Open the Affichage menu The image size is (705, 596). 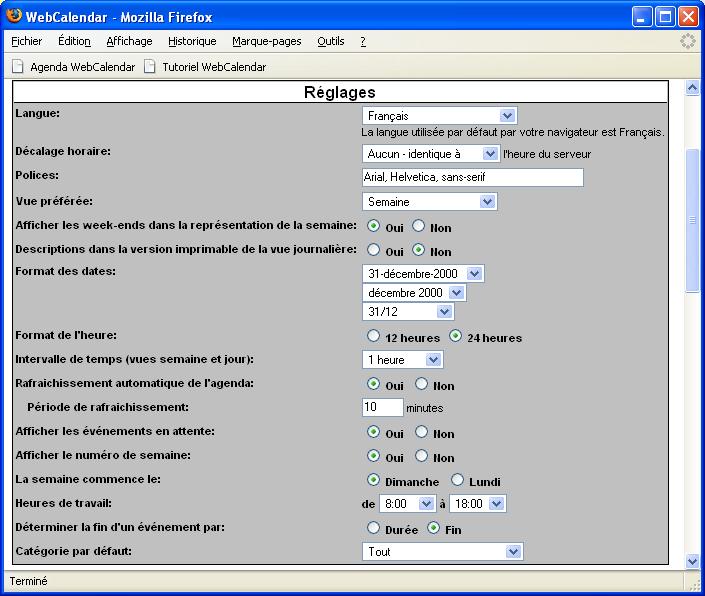(129, 41)
